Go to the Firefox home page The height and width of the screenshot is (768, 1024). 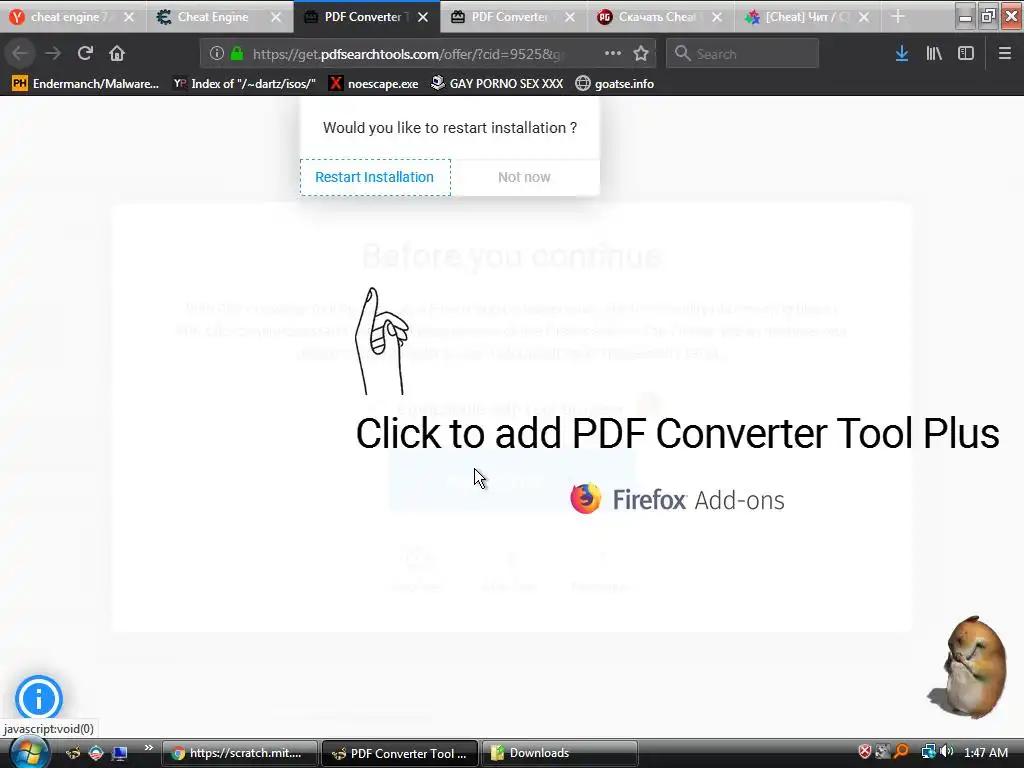tap(117, 54)
